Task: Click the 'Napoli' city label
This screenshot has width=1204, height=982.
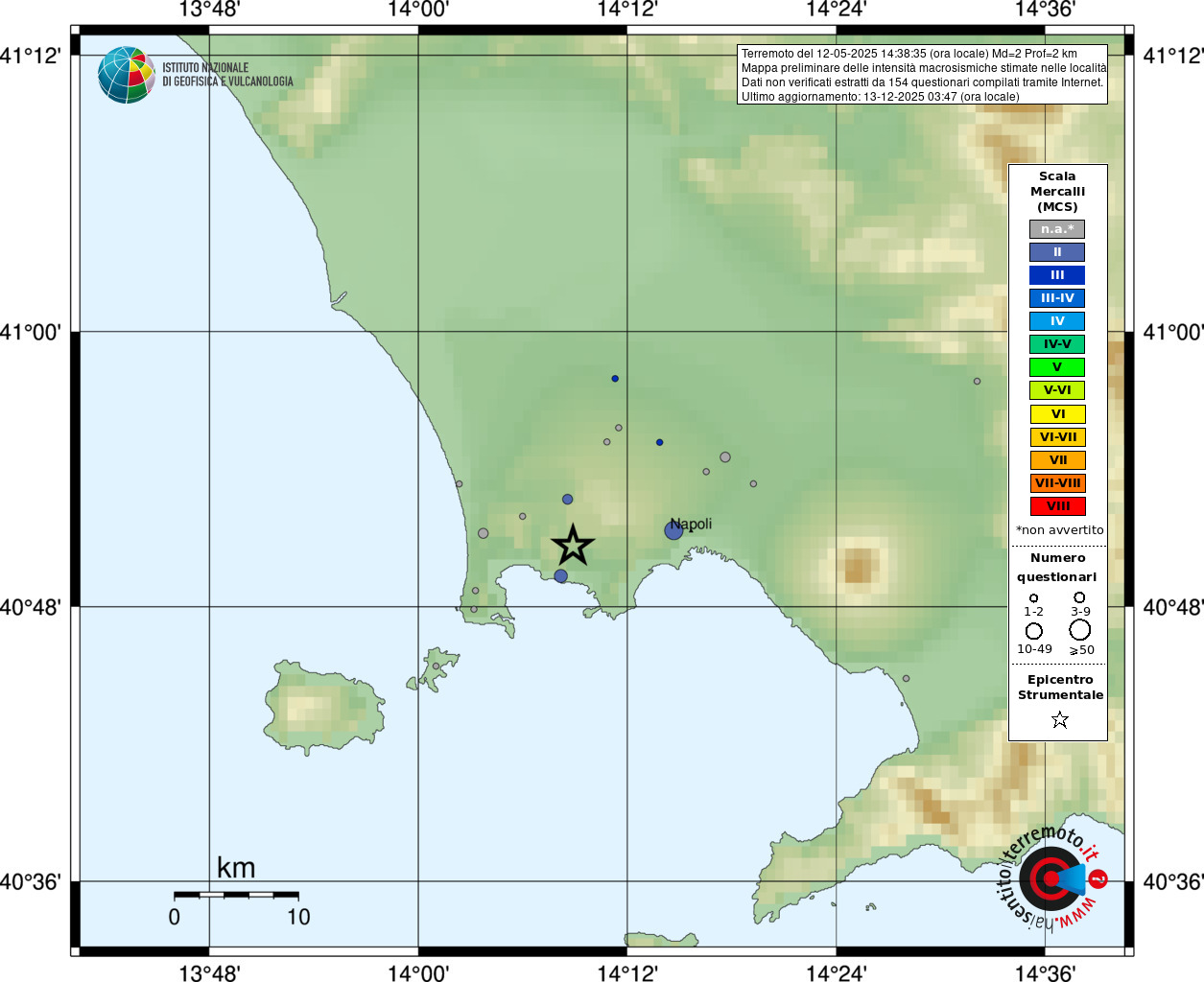Action: (691, 524)
